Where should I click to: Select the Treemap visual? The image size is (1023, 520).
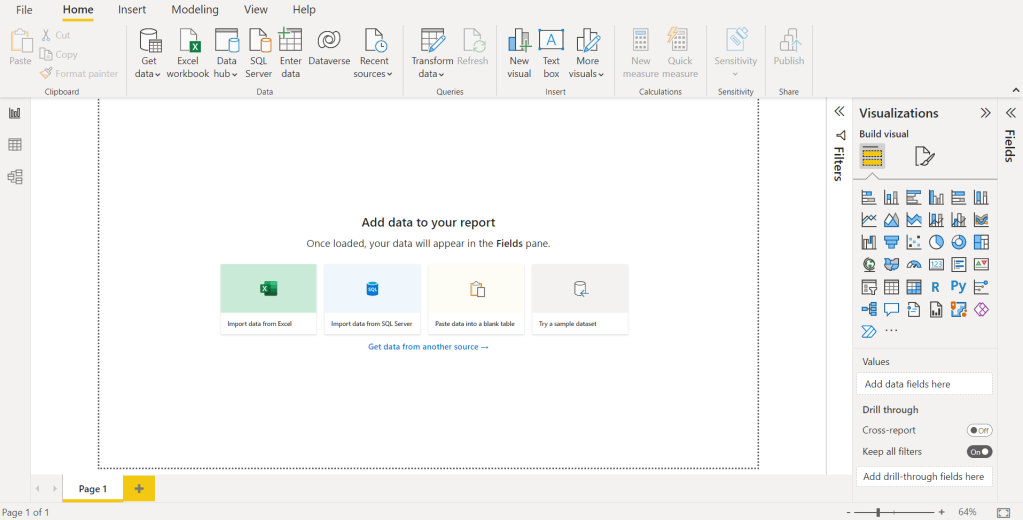coord(981,242)
